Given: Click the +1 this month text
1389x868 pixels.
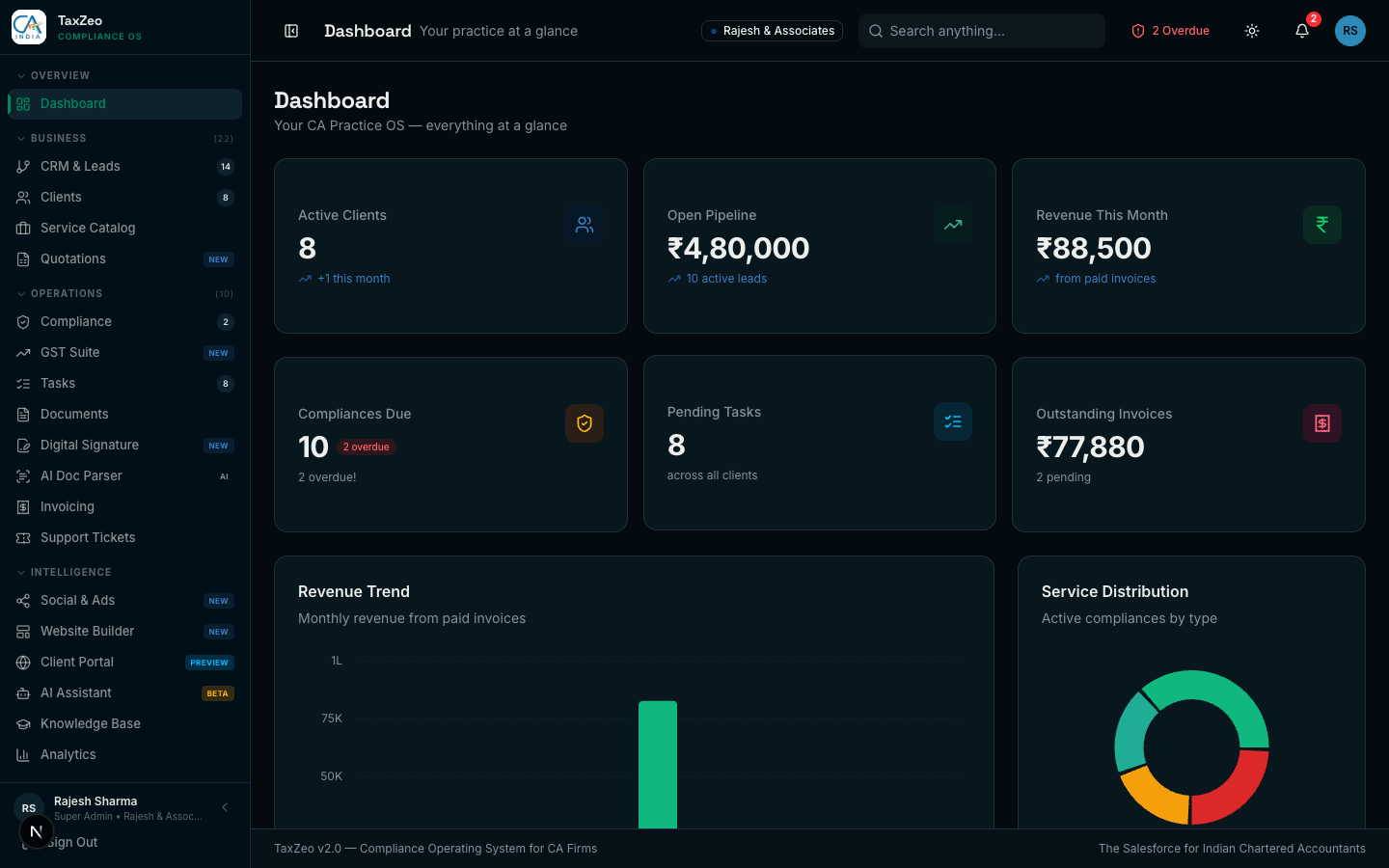Looking at the screenshot, I should (x=354, y=279).
